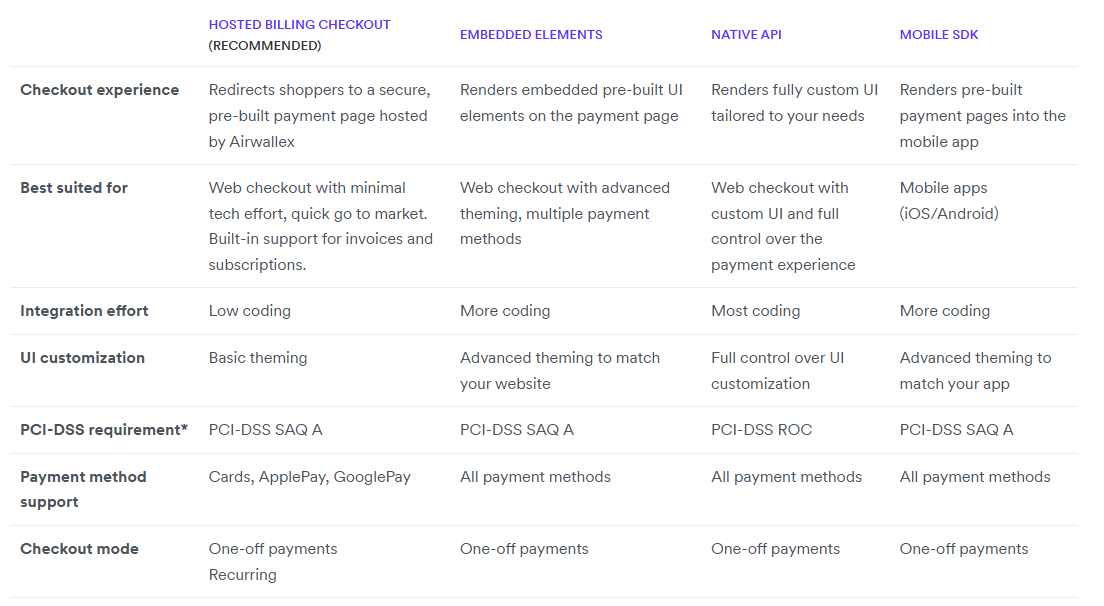1104x606 pixels.
Task: Click the PCI-DSS ROC cell text
Action: (x=761, y=430)
